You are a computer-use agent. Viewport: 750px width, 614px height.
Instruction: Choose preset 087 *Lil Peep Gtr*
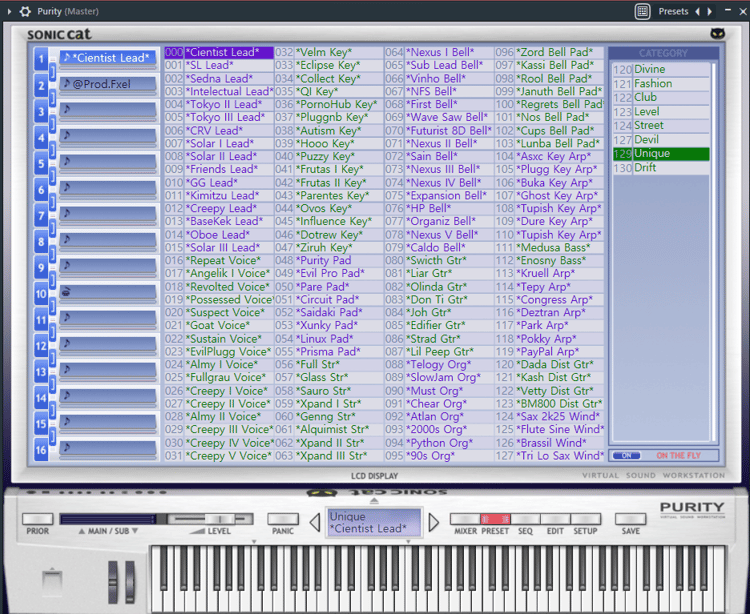(x=439, y=351)
